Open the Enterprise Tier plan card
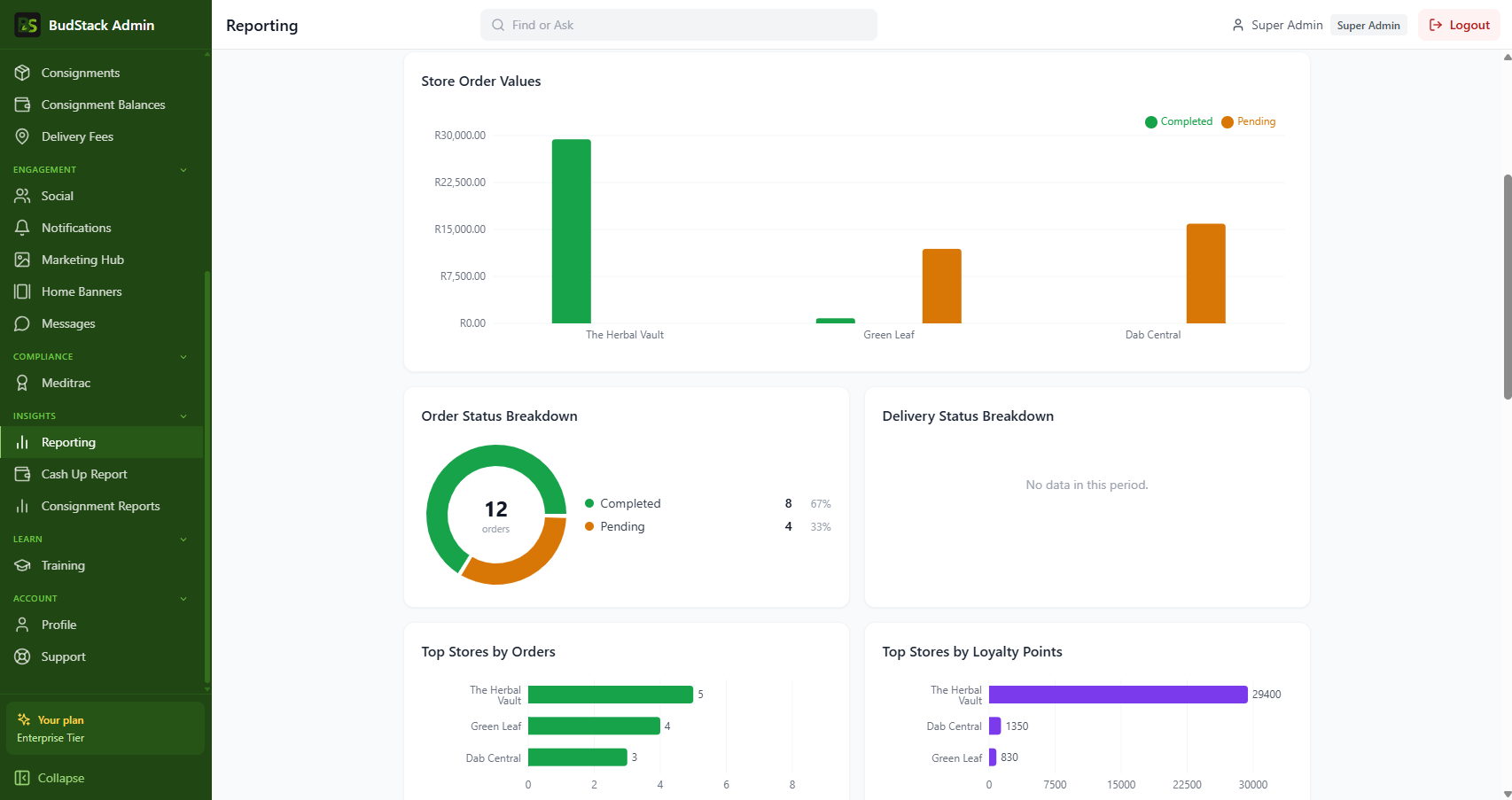Viewport: 1512px width, 800px height. [x=105, y=728]
